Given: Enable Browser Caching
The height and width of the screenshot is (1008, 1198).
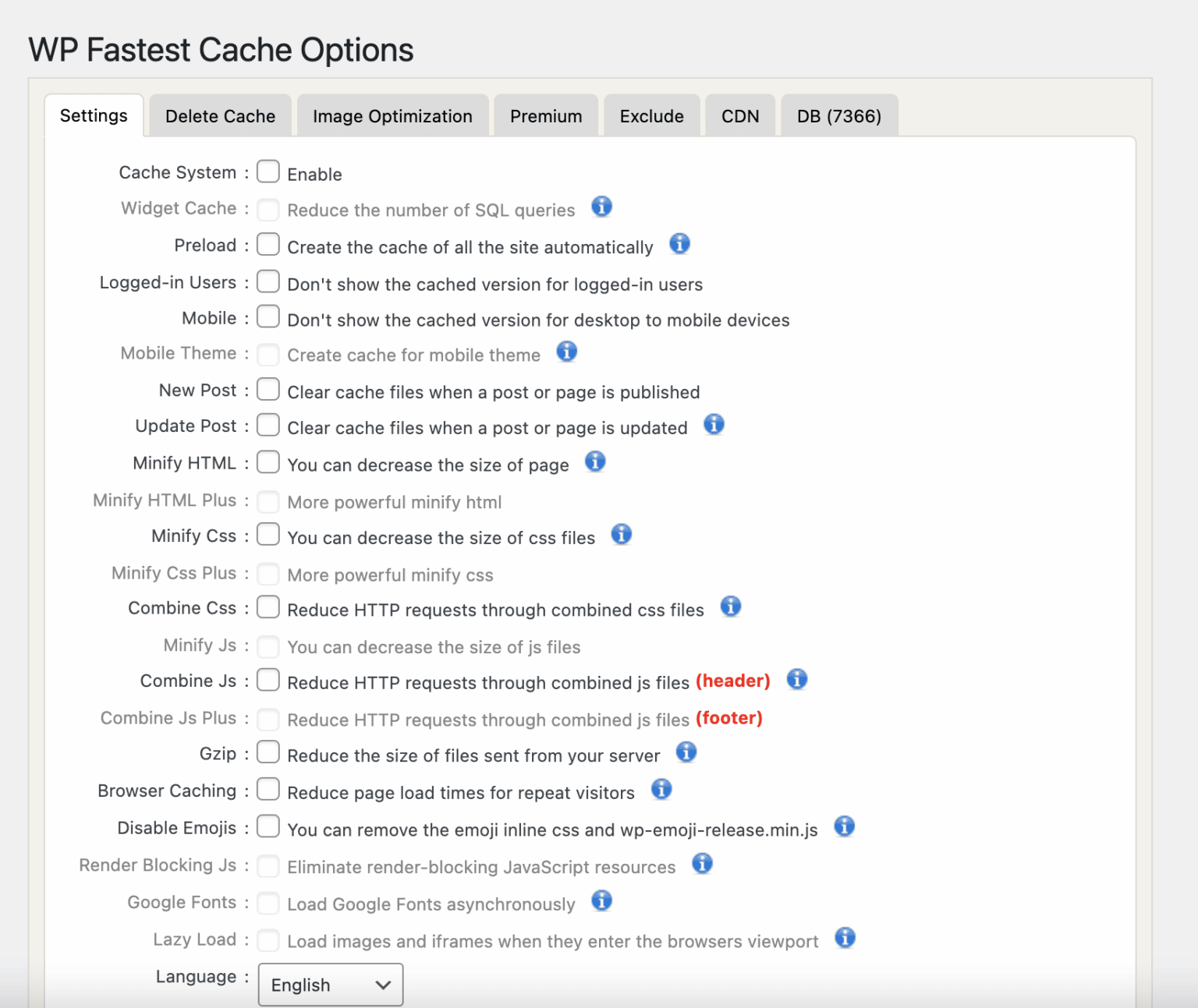Looking at the screenshot, I should pos(268,789).
